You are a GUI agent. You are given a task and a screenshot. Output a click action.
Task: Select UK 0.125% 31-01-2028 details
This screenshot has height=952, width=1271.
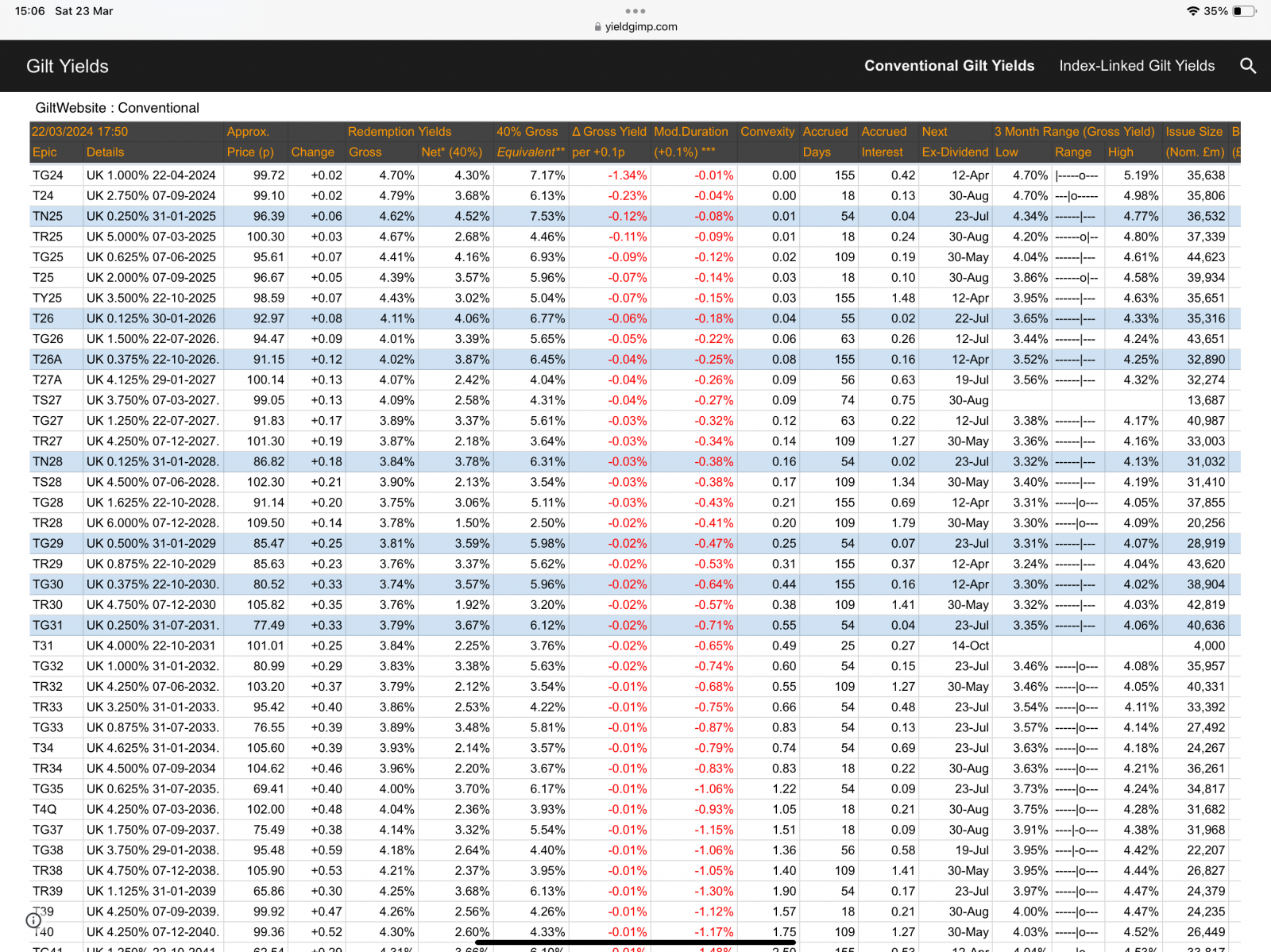[153, 462]
